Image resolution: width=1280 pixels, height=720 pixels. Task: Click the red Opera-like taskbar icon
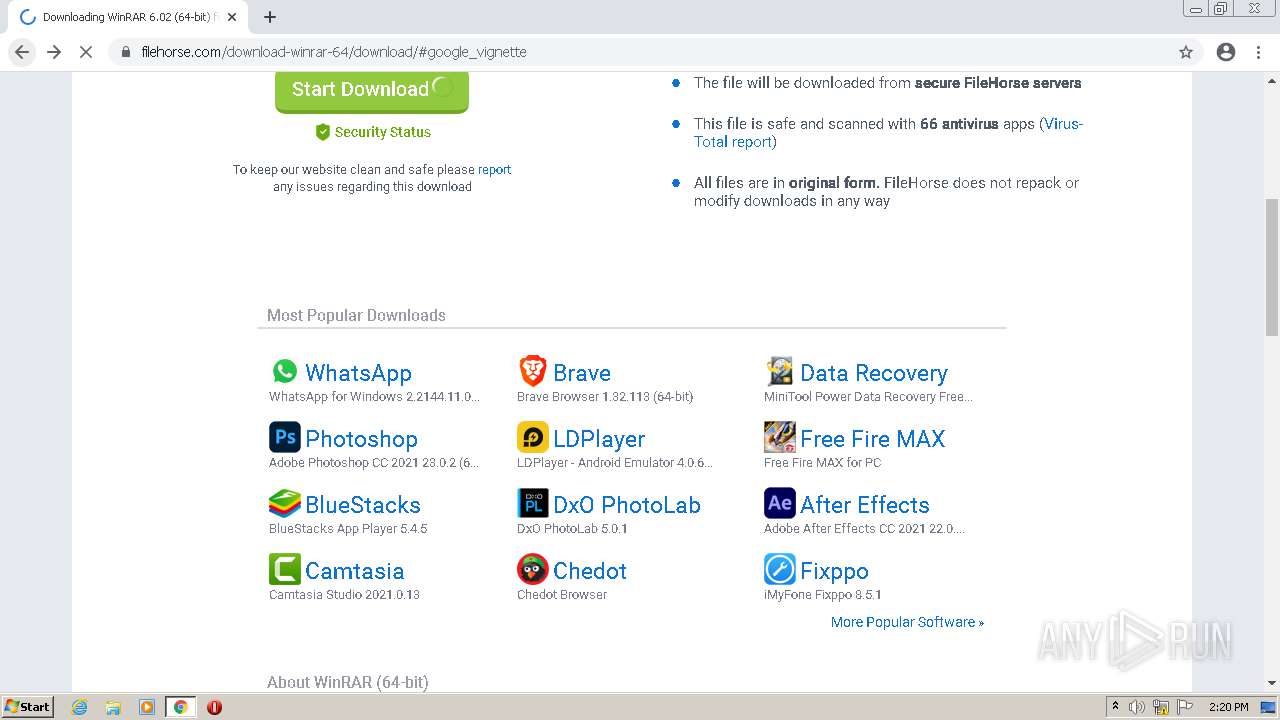pyautogui.click(x=214, y=707)
